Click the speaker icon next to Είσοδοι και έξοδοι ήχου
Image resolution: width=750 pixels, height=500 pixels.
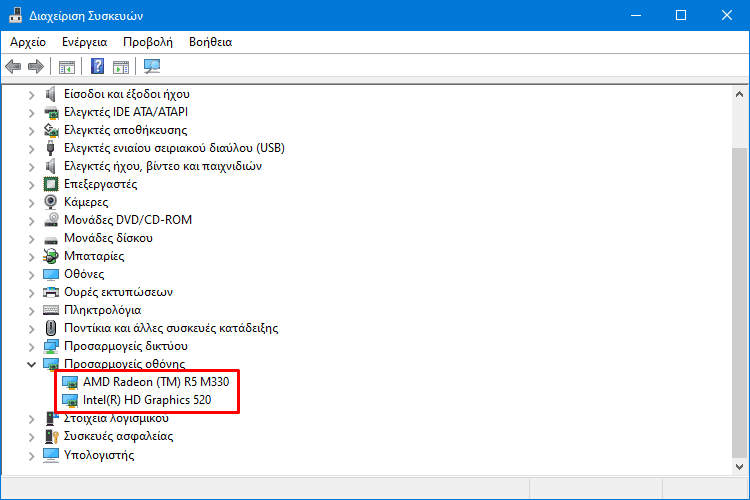pyautogui.click(x=51, y=94)
